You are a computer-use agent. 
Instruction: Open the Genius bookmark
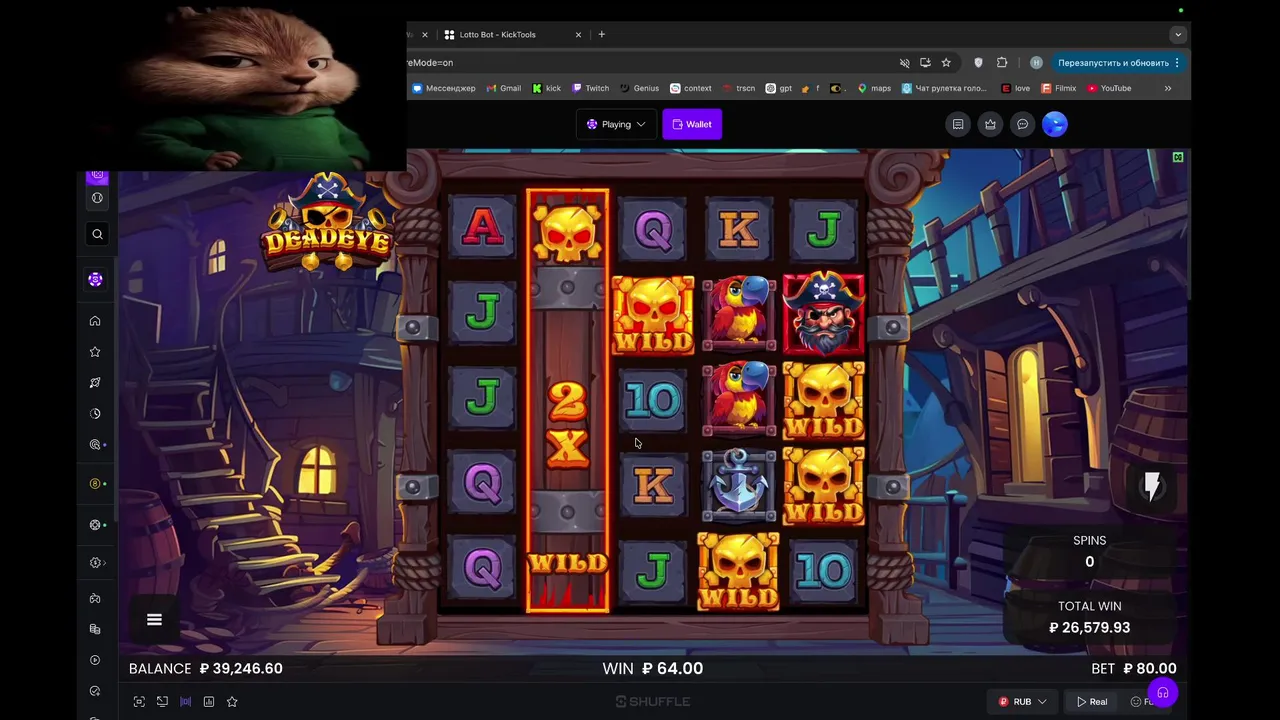[639, 88]
